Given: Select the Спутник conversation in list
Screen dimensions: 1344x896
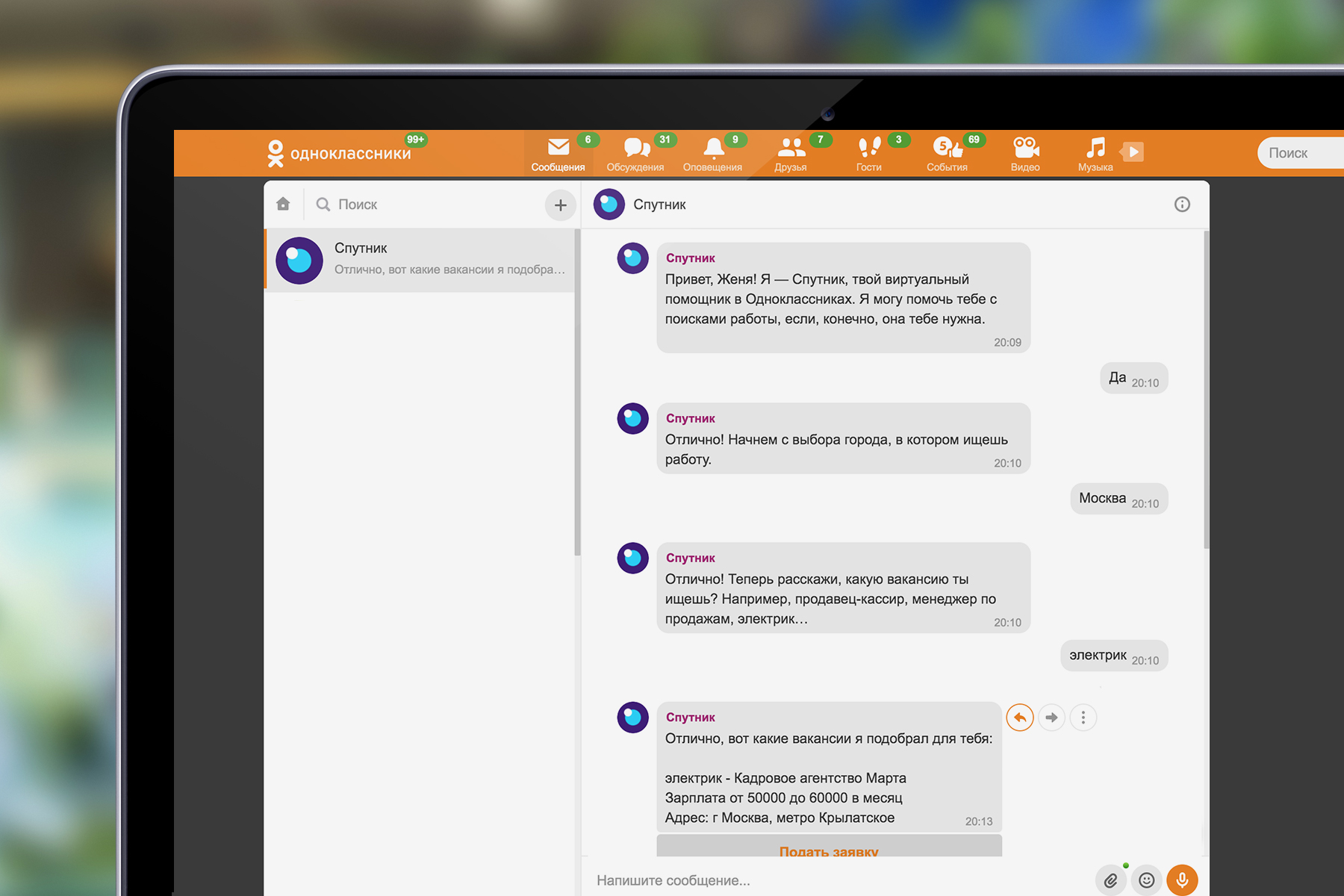Looking at the screenshot, I should click(420, 260).
